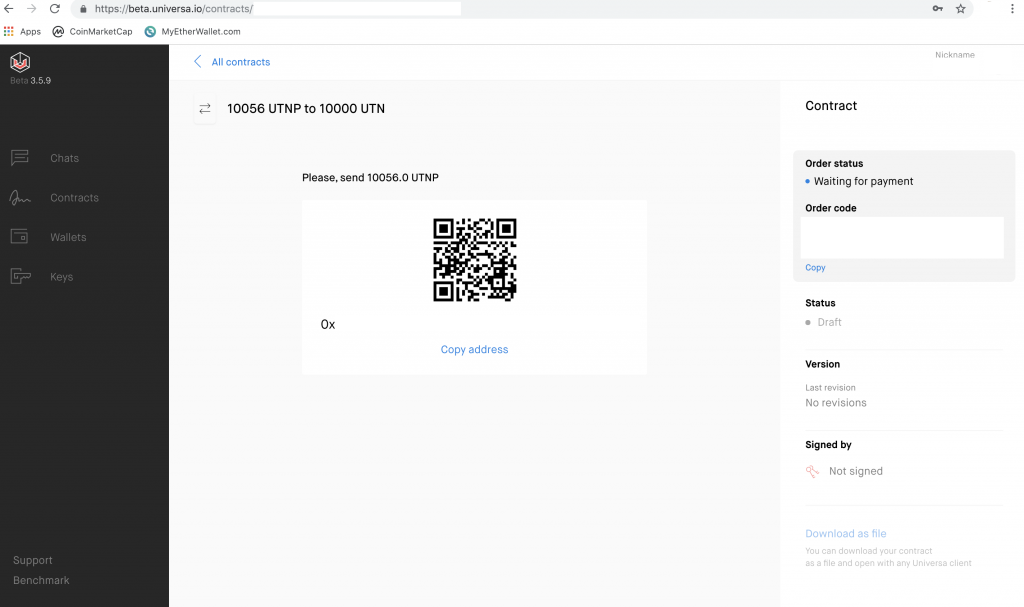Copy the order code
Viewport: 1024px width, 607px height.
point(815,268)
